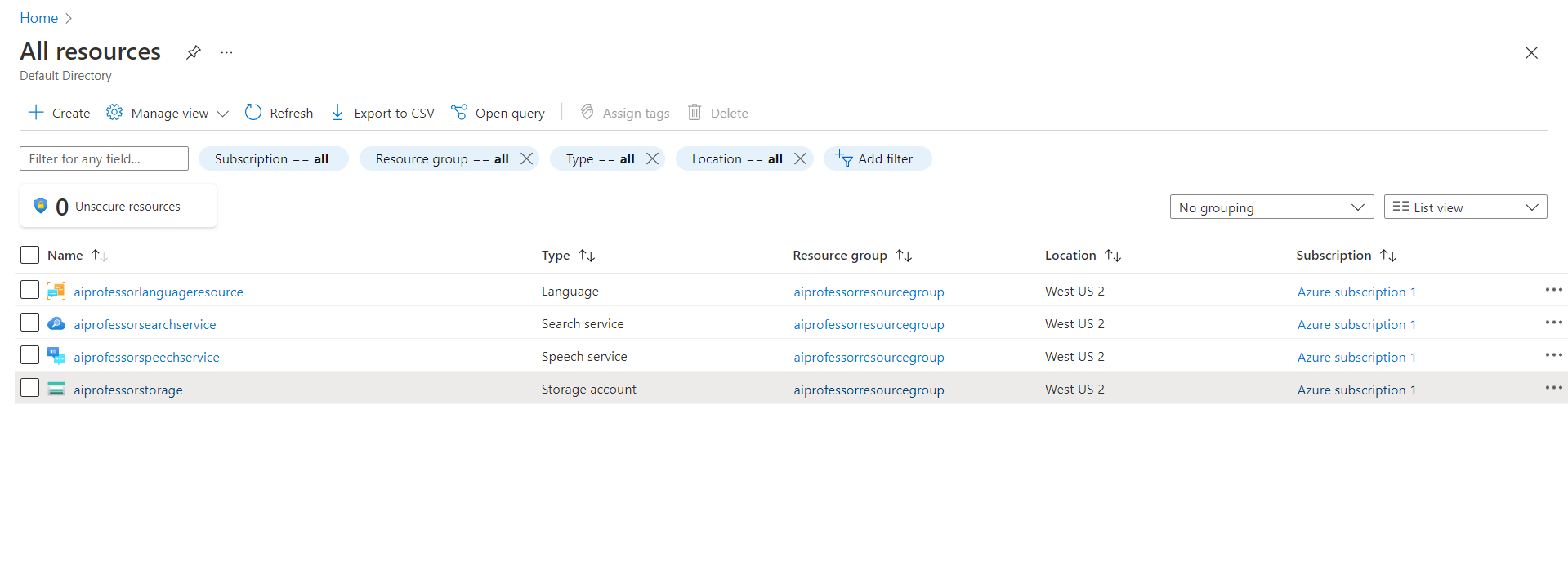Open aiprofessorspeechservice link
Viewport: 1568px width, 561px height.
pyautogui.click(x=146, y=357)
